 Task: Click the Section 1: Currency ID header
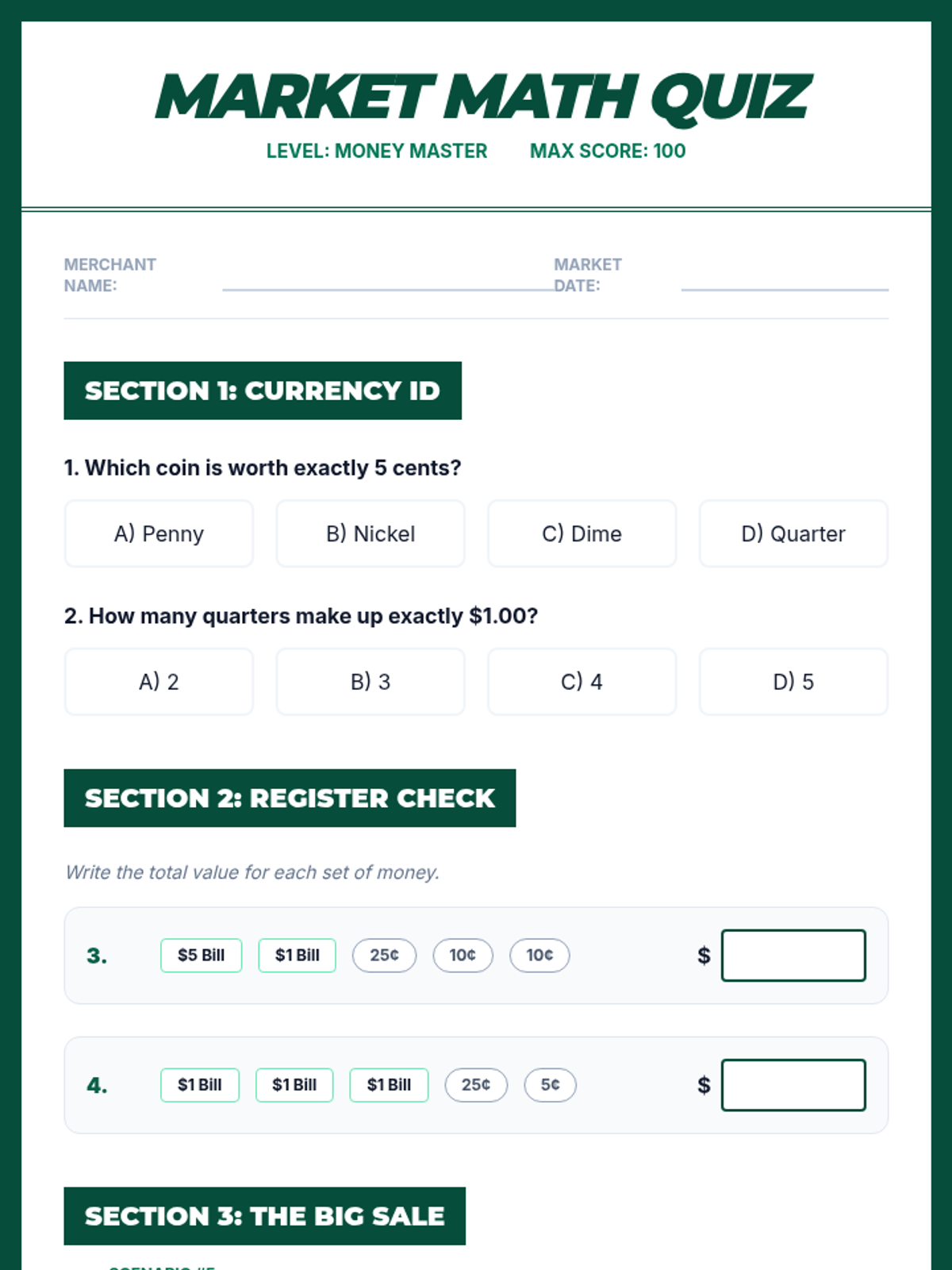tap(263, 391)
